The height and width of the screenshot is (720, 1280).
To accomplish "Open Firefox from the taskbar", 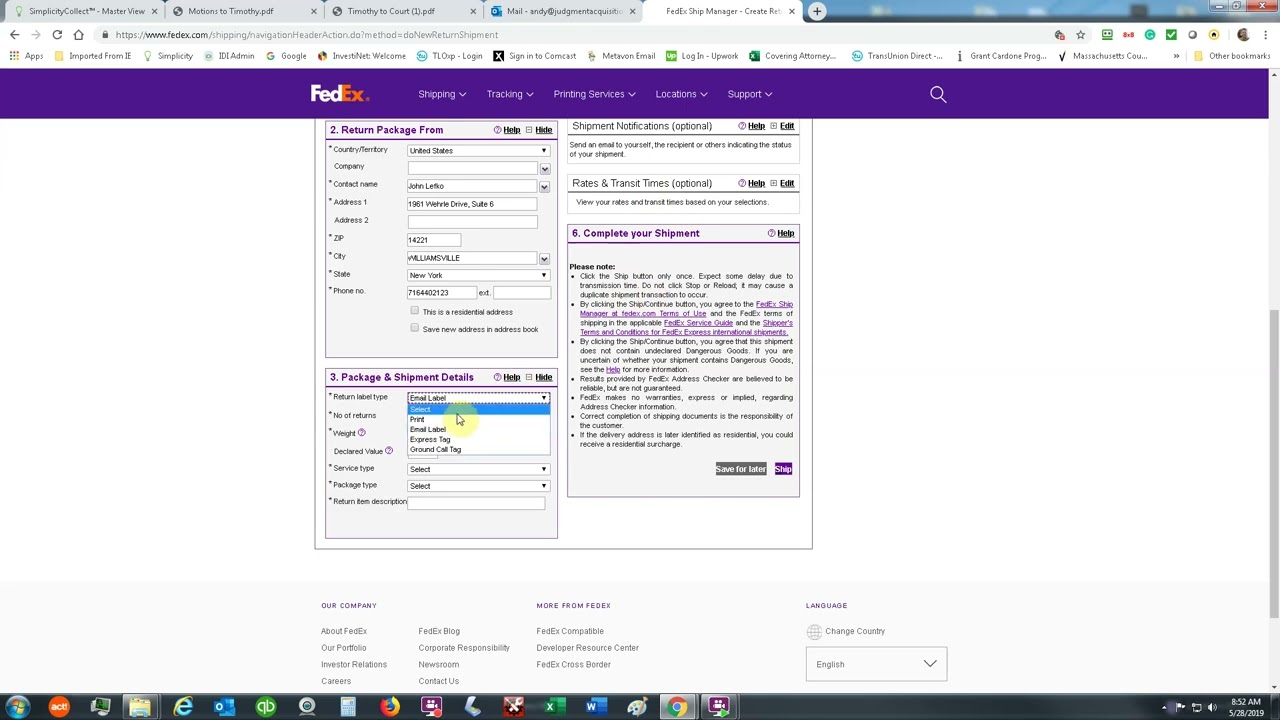I will [389, 707].
